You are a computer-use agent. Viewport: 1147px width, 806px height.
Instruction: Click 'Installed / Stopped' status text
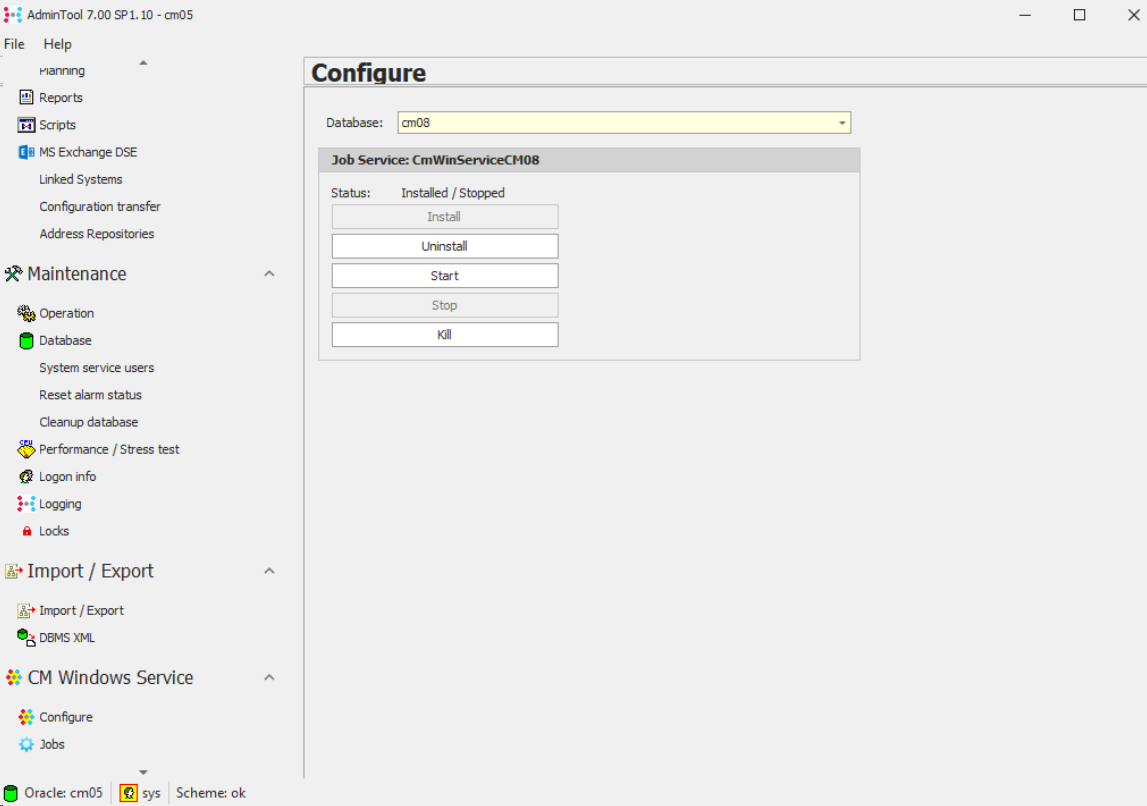point(453,193)
